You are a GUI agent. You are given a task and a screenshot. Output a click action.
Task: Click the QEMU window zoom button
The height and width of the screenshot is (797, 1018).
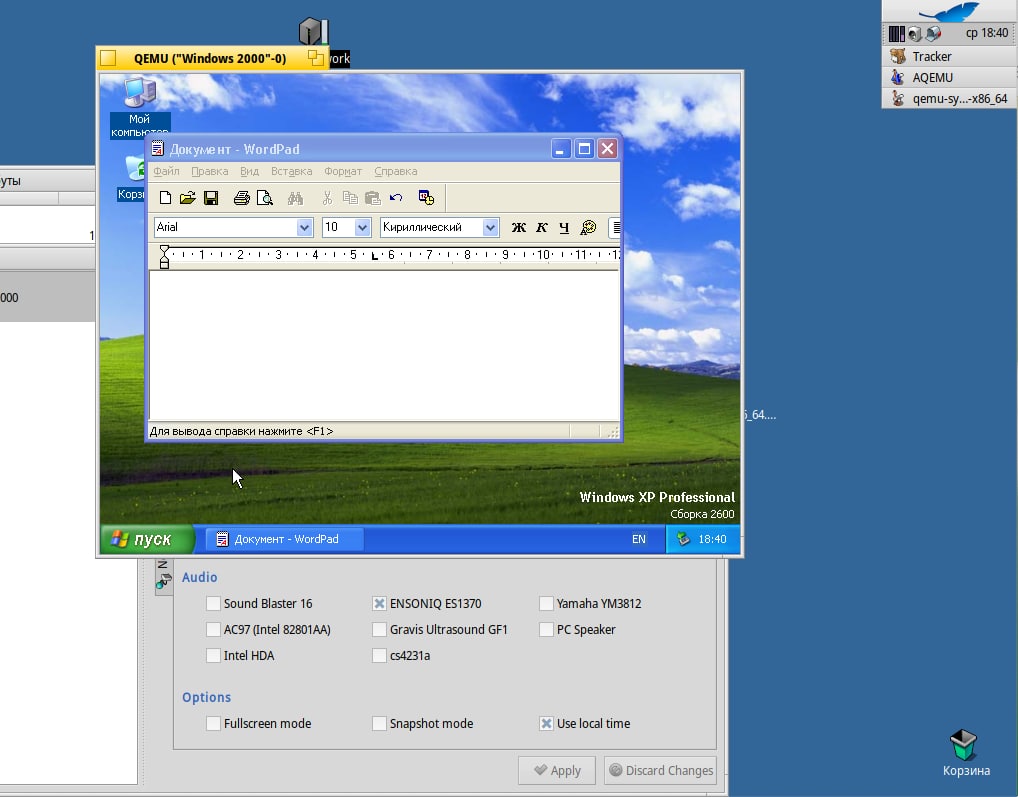tap(316, 58)
